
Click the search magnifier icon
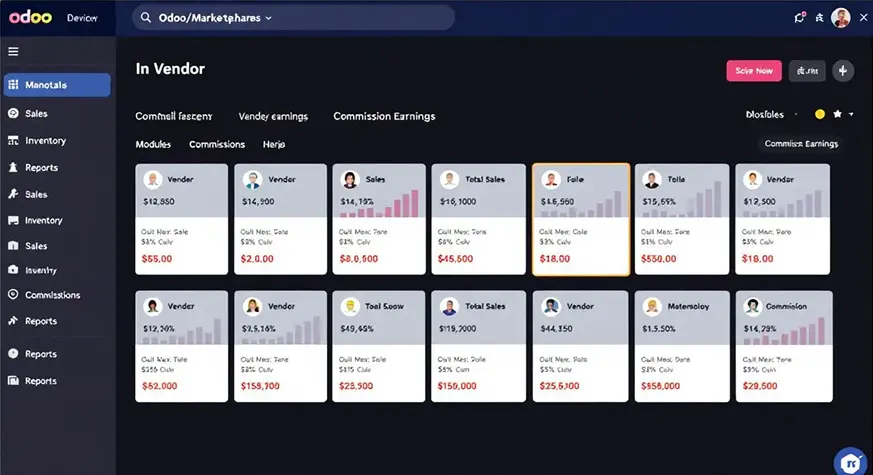pyautogui.click(x=145, y=18)
